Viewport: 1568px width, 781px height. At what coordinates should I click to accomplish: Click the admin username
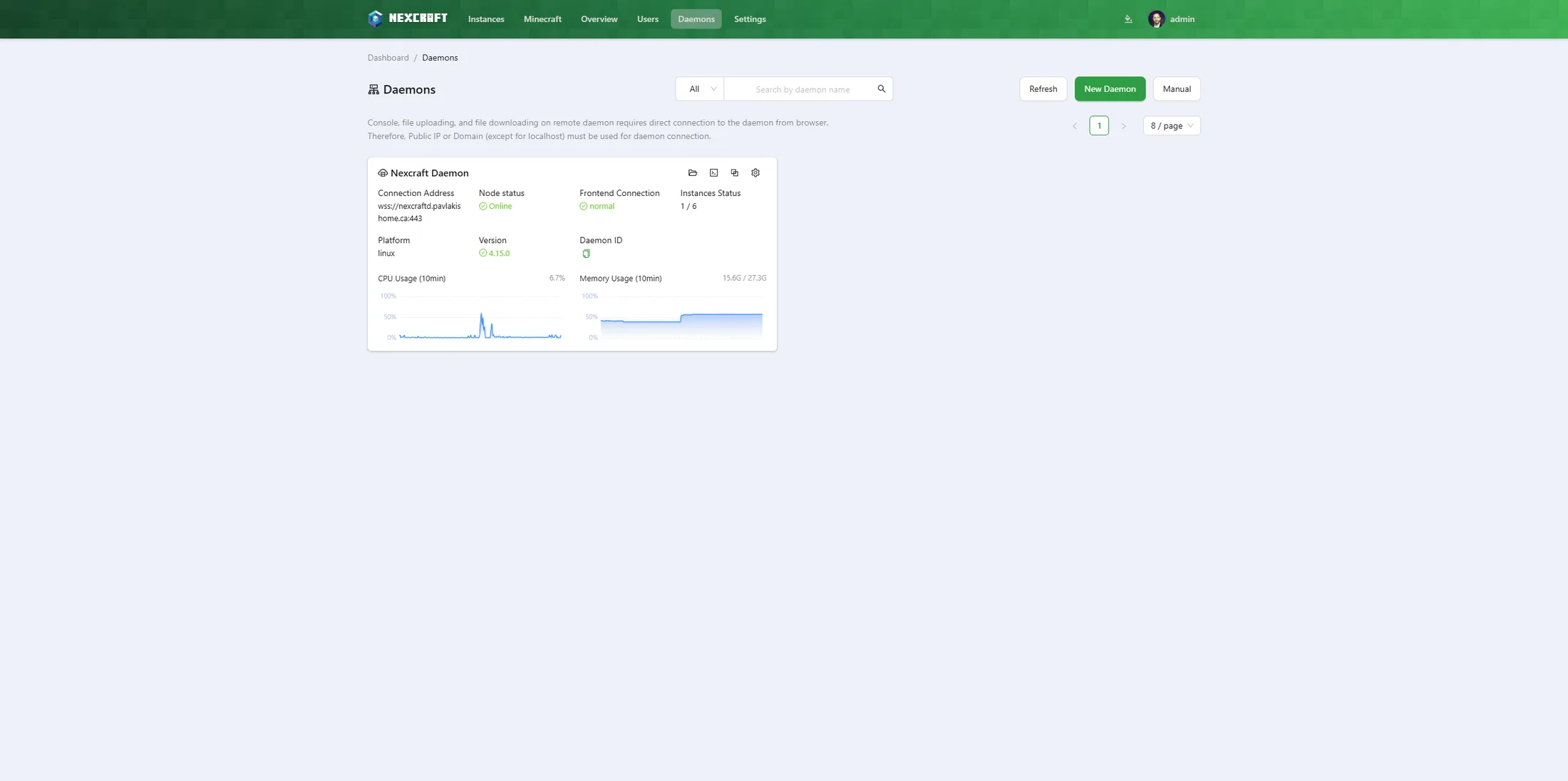1182,19
